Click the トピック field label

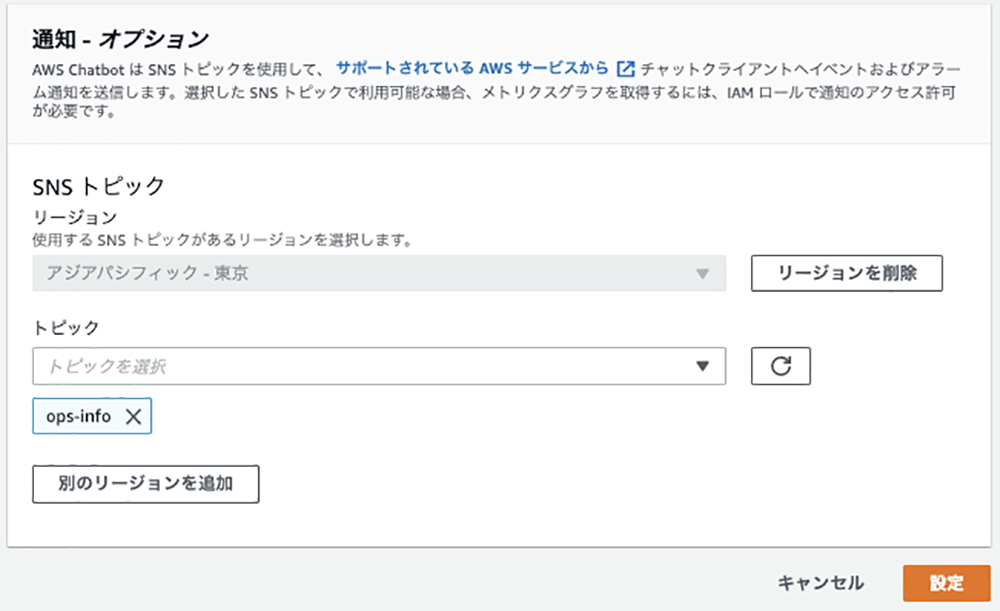66,328
